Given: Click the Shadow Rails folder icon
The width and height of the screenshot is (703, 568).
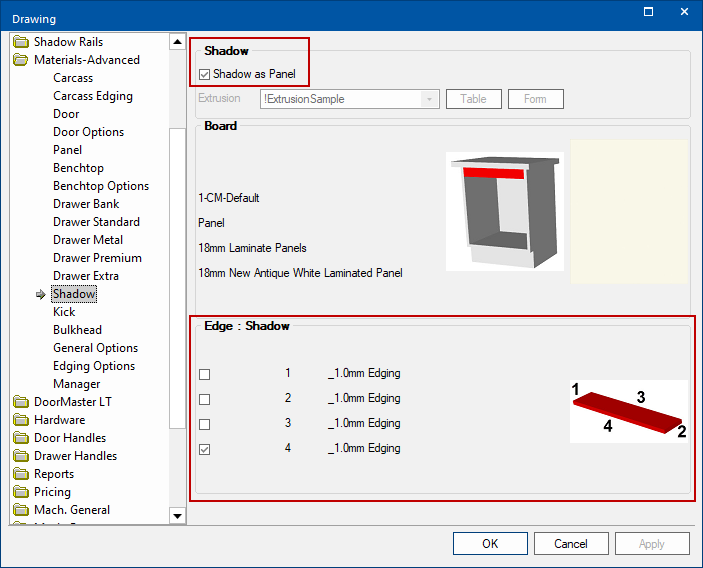Looking at the screenshot, I should pos(21,42).
